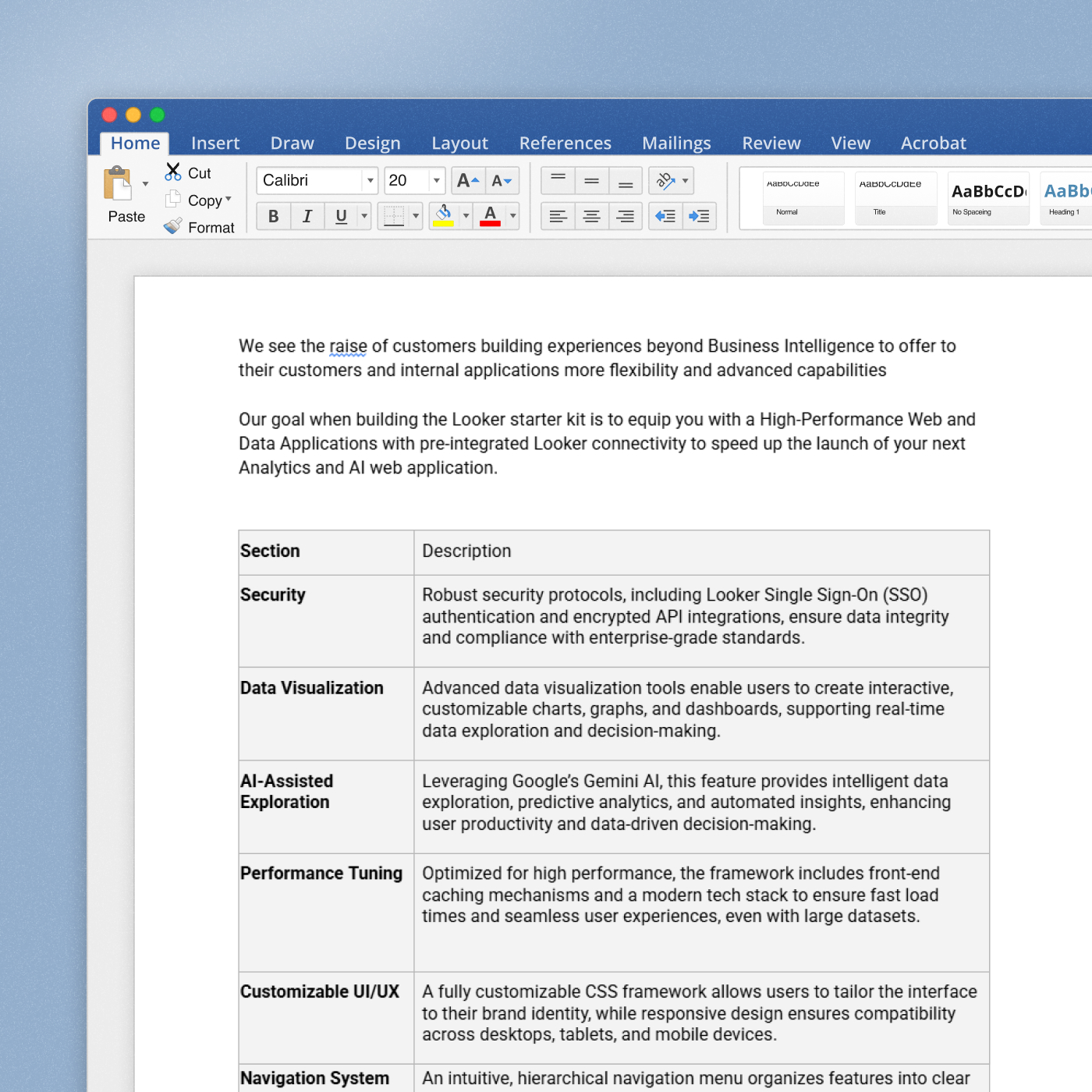The height and width of the screenshot is (1092, 1092).
Task: Open the borders dropdown arrow
Action: click(x=416, y=216)
